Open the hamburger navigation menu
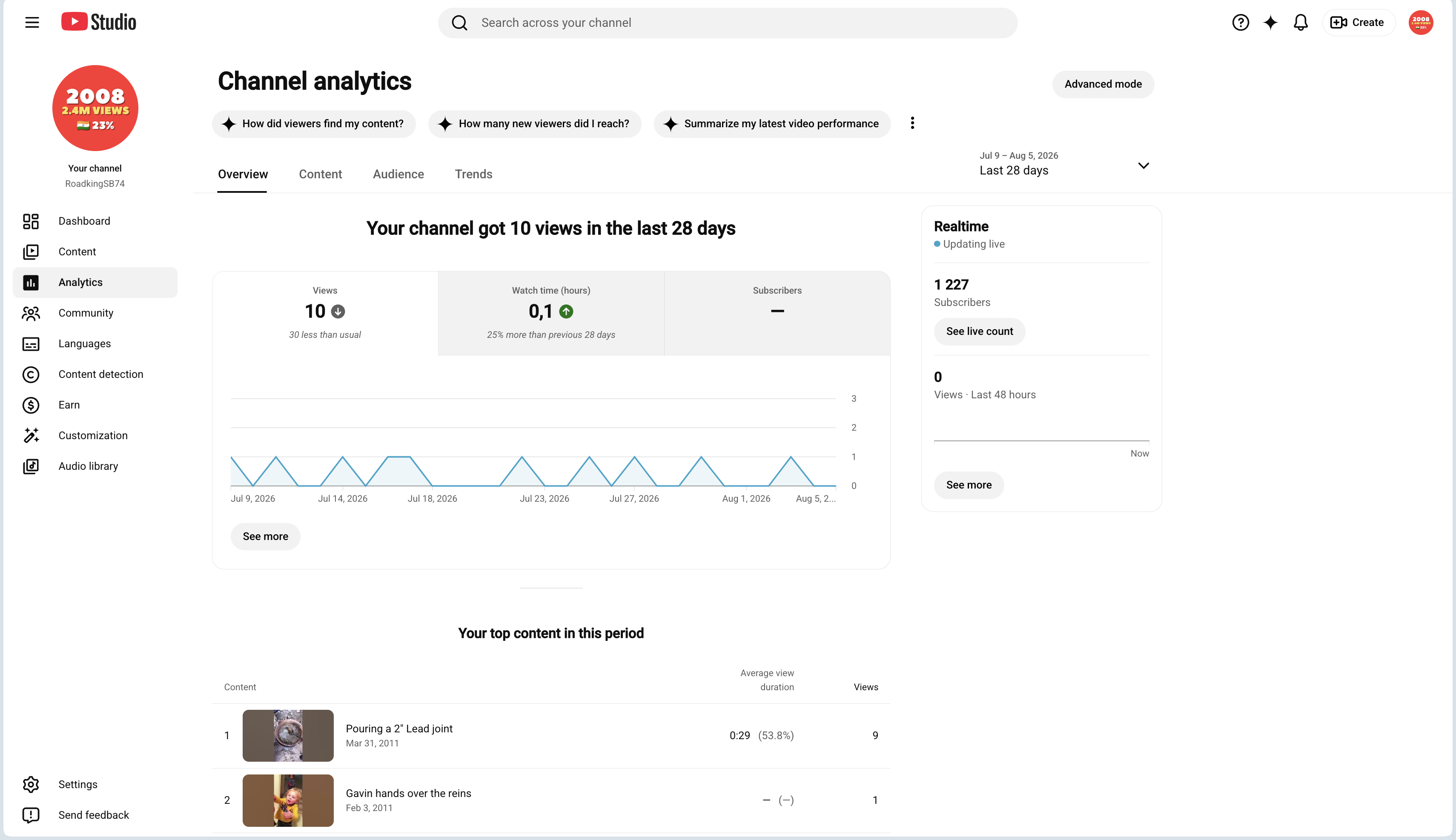The image size is (1456, 840). 32,23
